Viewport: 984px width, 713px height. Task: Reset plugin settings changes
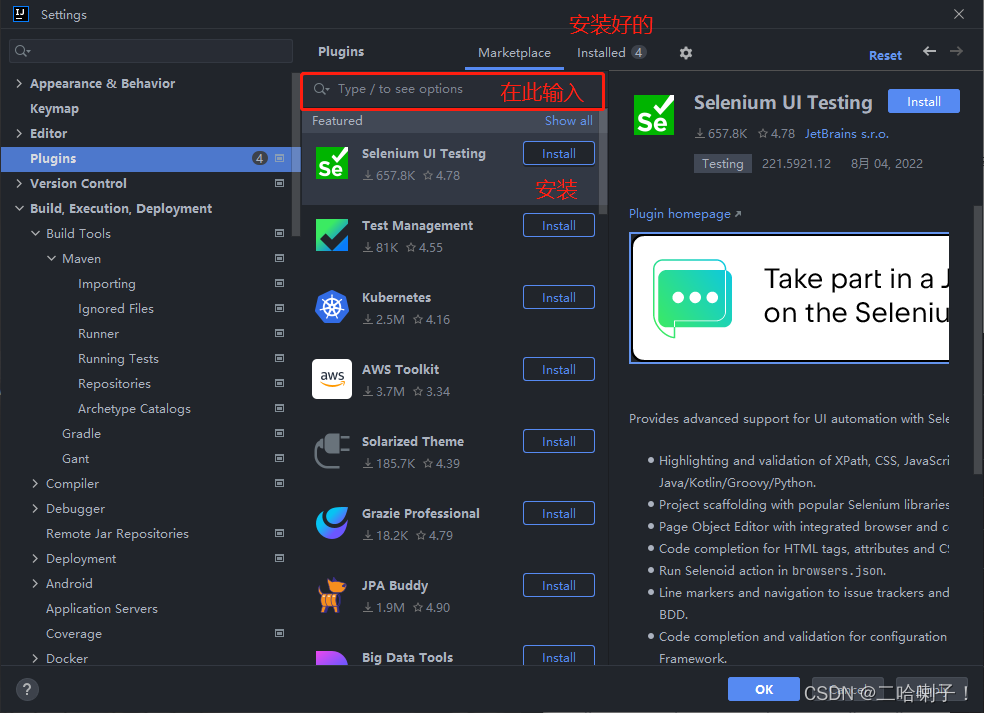pyautogui.click(x=885, y=55)
